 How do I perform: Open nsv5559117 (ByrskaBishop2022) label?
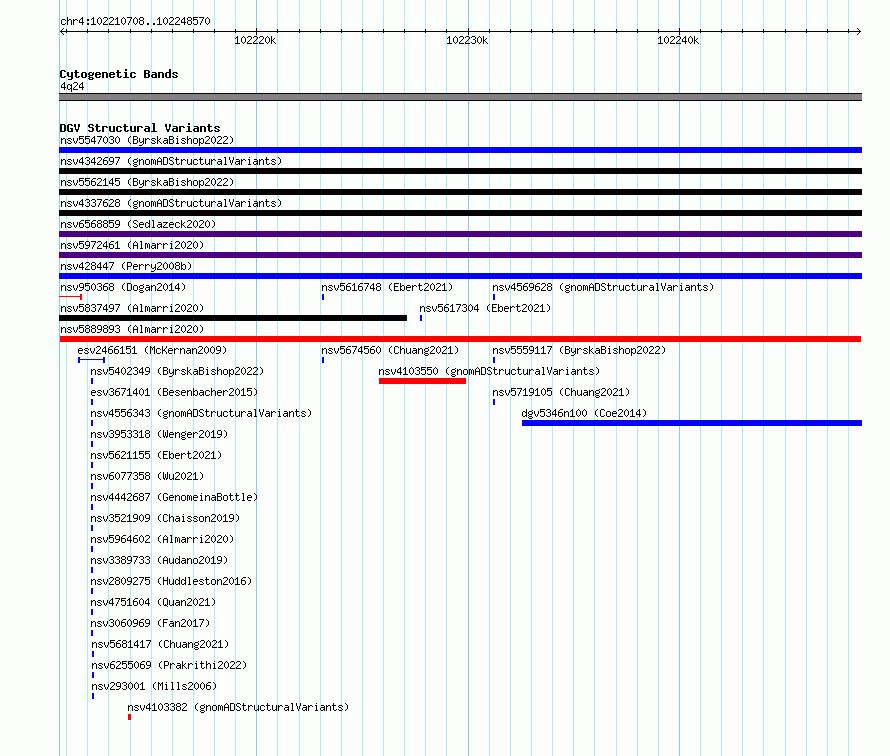(579, 350)
